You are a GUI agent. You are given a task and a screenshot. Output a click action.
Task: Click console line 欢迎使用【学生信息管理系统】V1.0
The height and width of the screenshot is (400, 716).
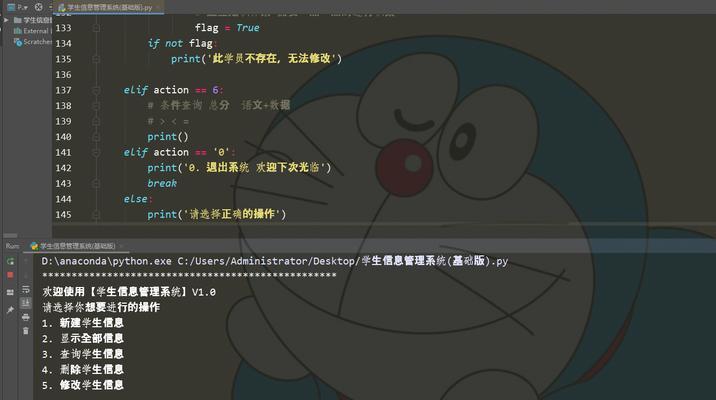[129, 292]
